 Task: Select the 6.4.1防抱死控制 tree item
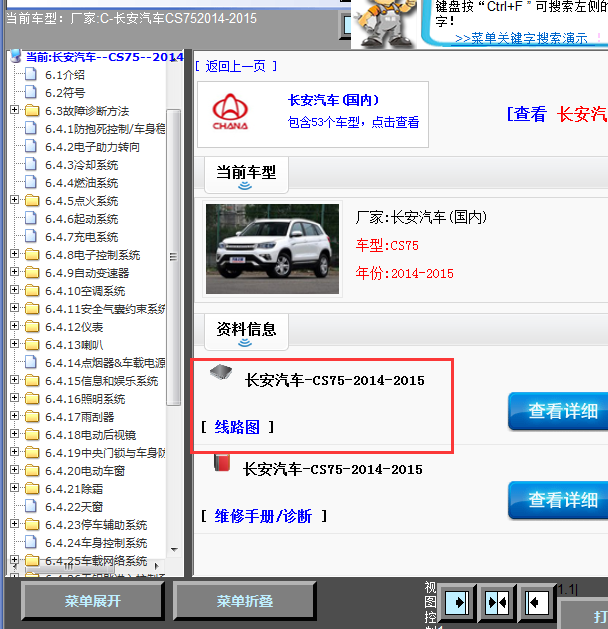tap(105, 129)
